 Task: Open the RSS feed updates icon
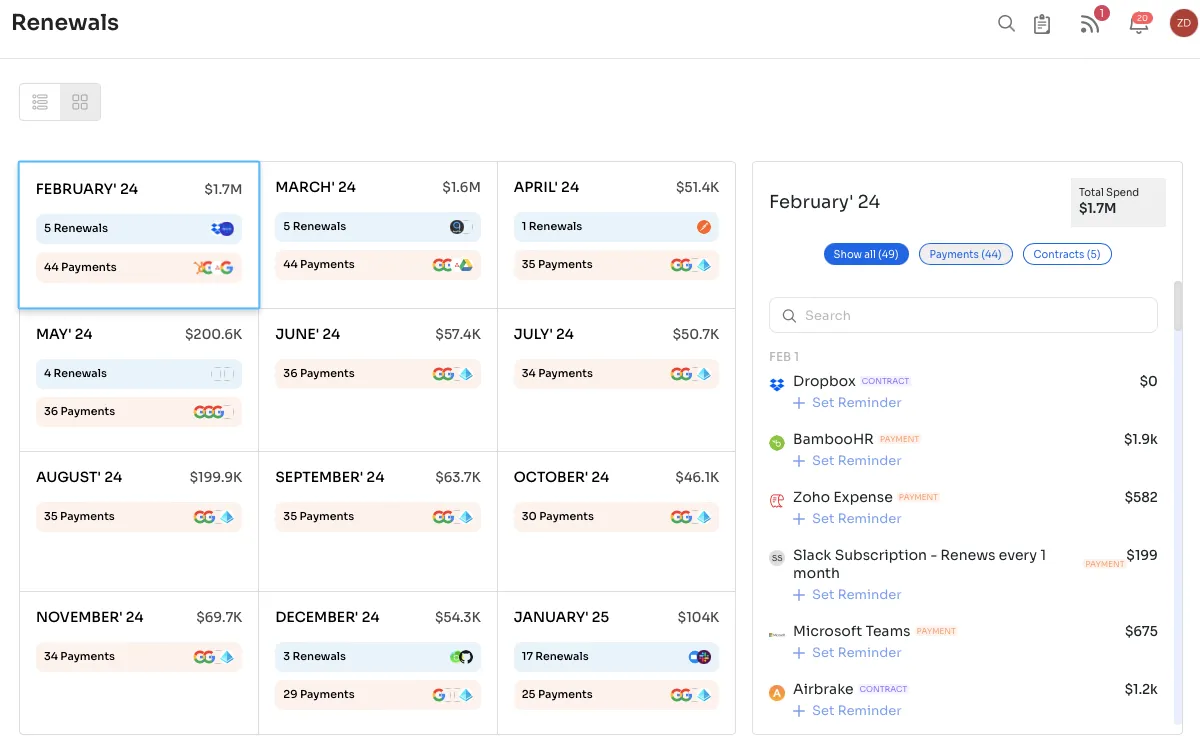point(1090,23)
